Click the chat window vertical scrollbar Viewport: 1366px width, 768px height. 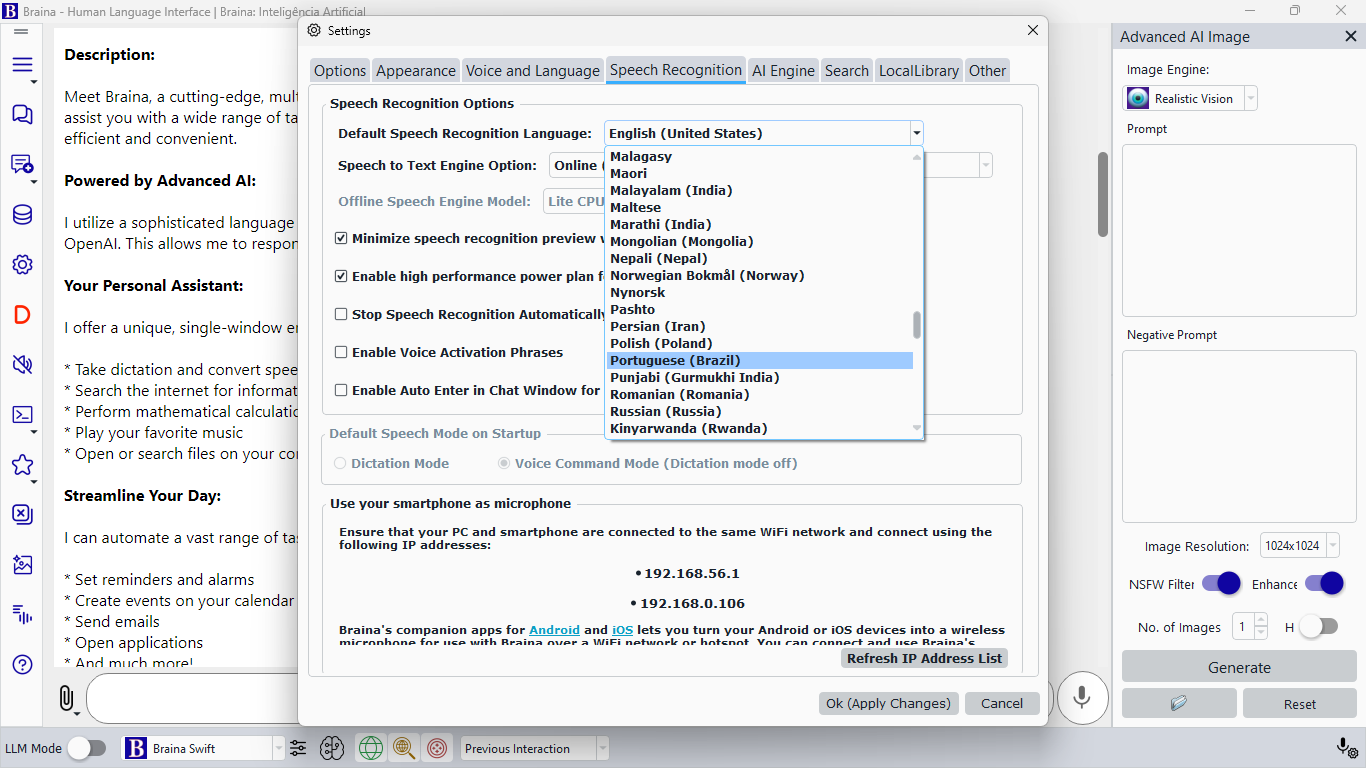point(1103,194)
